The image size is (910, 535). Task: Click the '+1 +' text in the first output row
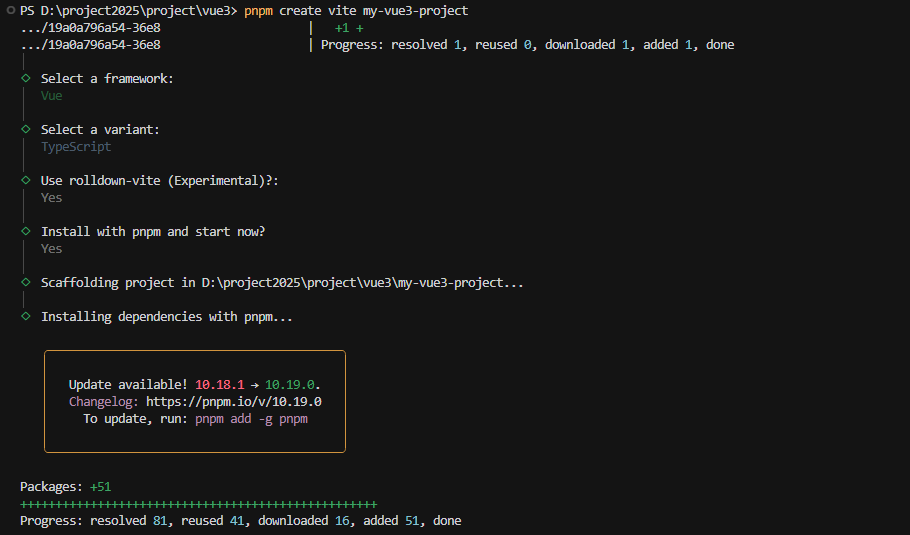click(x=349, y=28)
